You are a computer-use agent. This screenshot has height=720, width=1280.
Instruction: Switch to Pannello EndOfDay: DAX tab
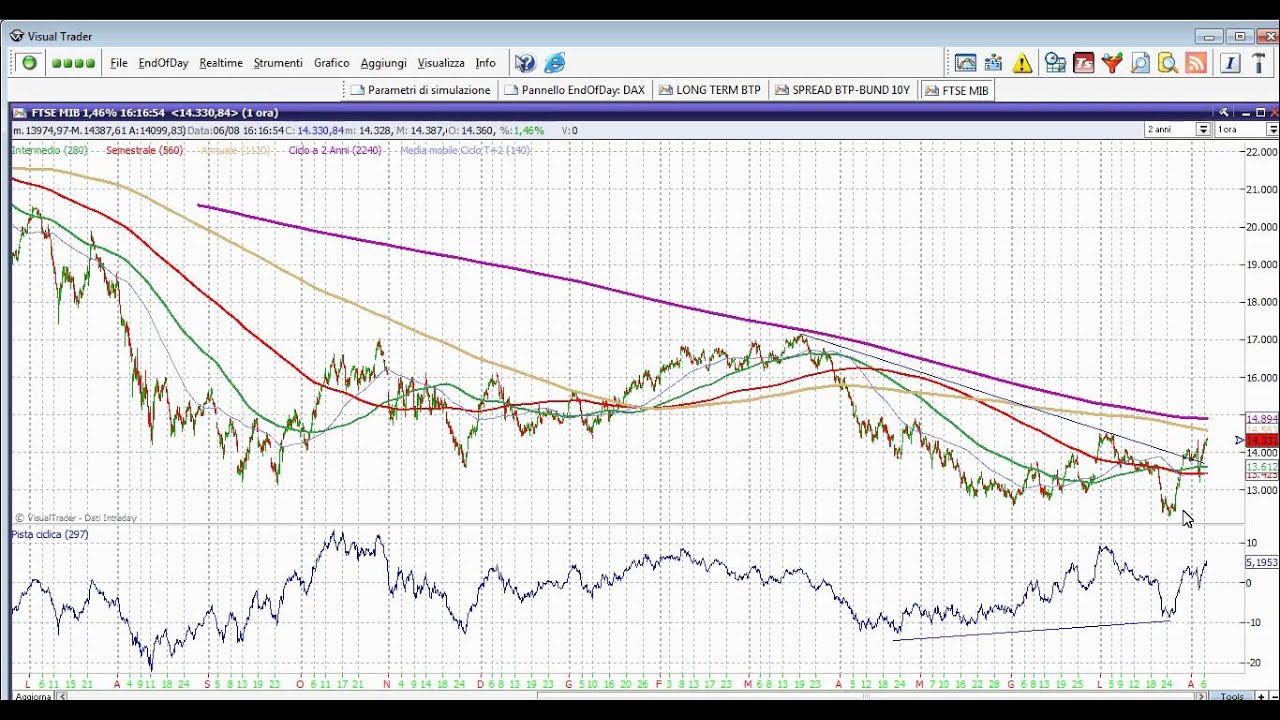click(575, 90)
